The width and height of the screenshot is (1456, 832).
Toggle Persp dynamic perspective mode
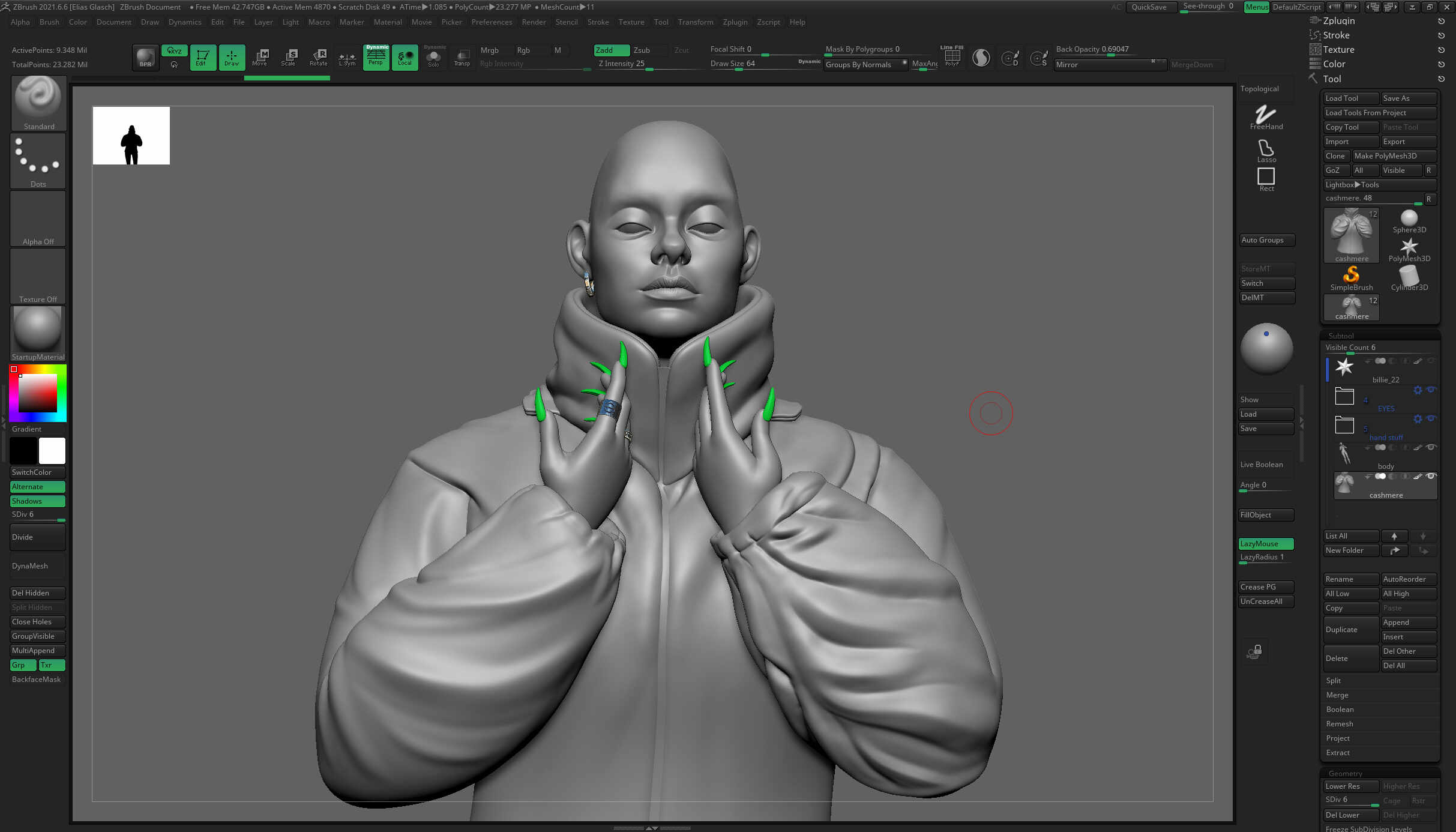pyautogui.click(x=376, y=57)
